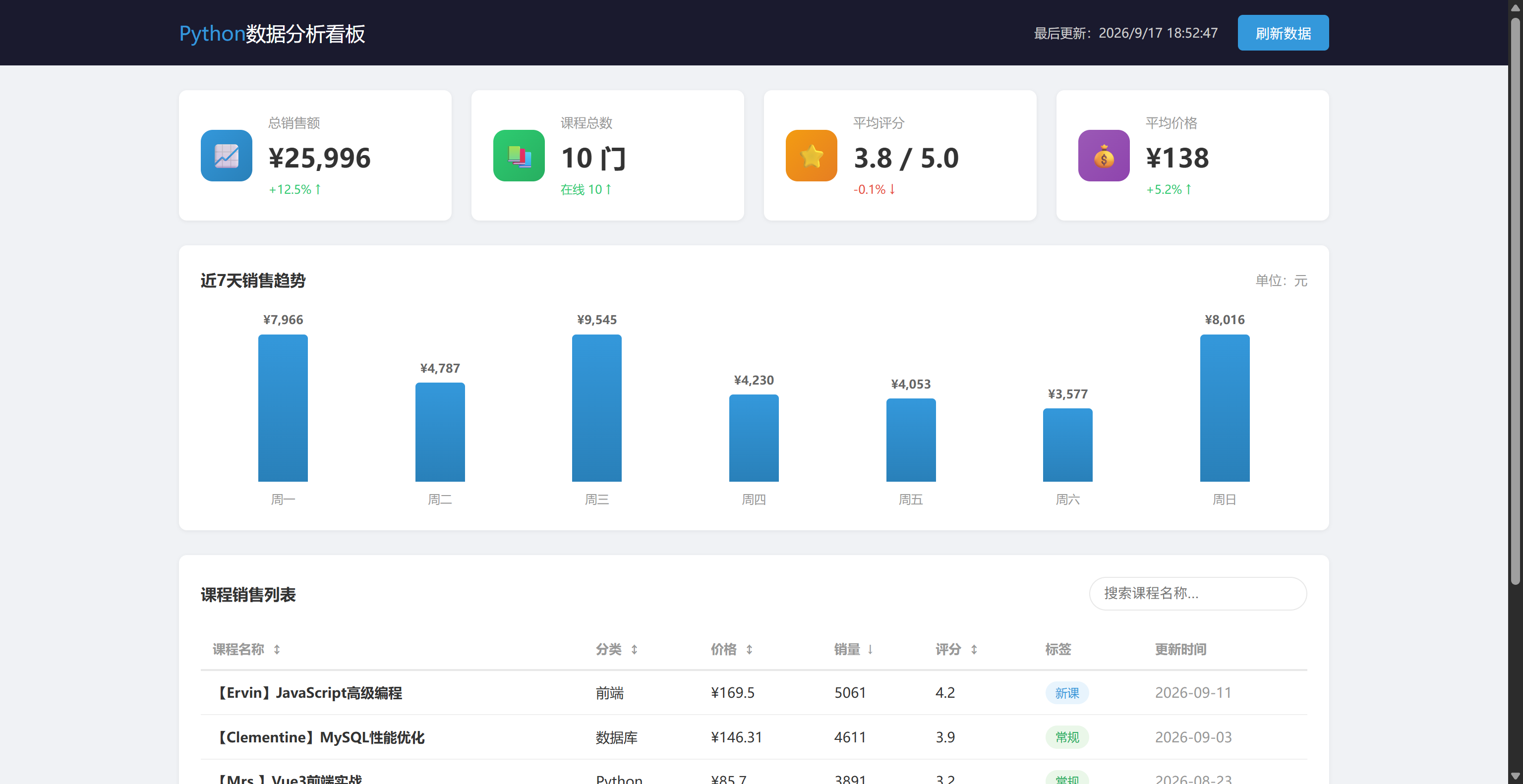Sort table by 分类 column
This screenshot has height=784, width=1523.
[x=617, y=649]
